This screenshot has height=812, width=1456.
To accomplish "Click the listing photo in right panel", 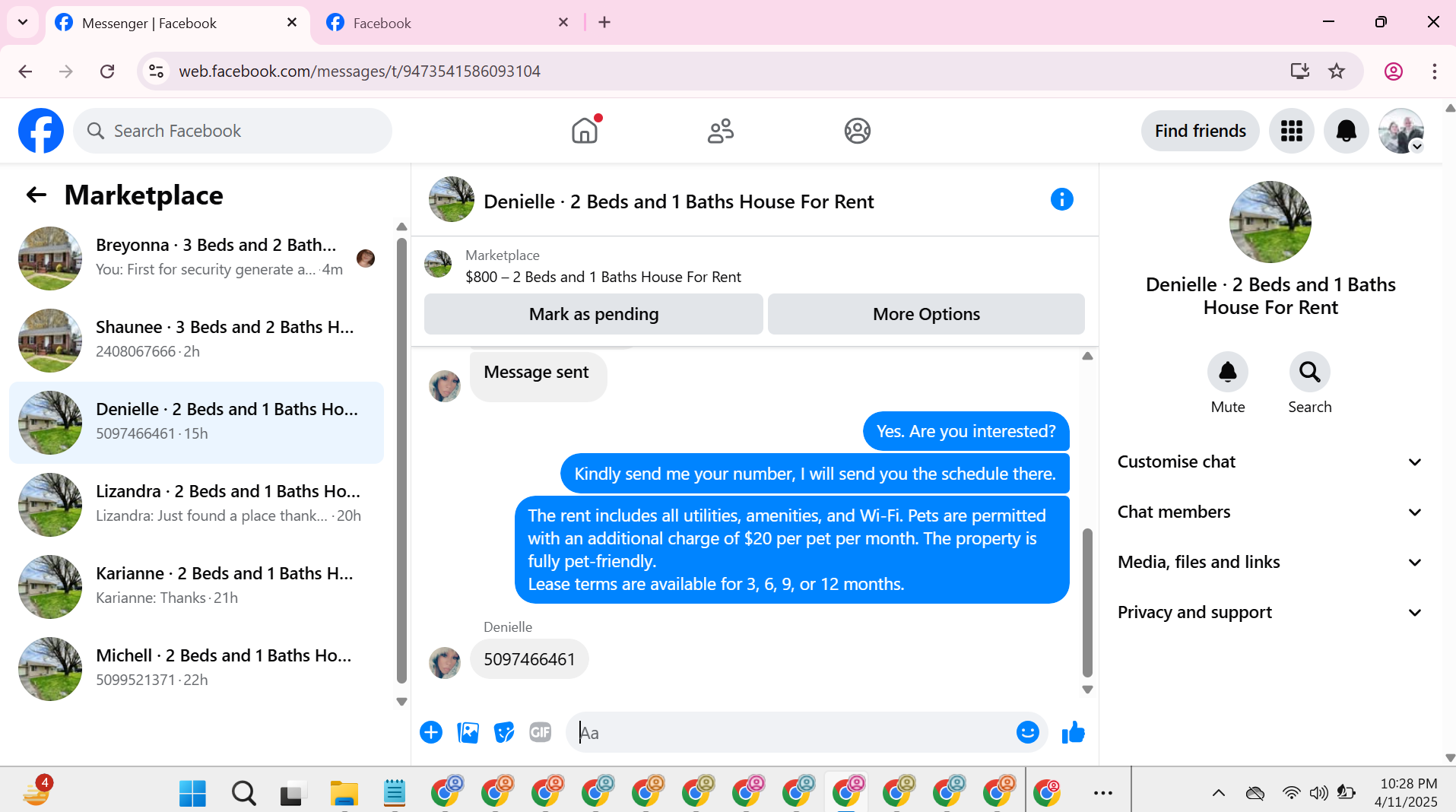I will pyautogui.click(x=1270, y=222).
